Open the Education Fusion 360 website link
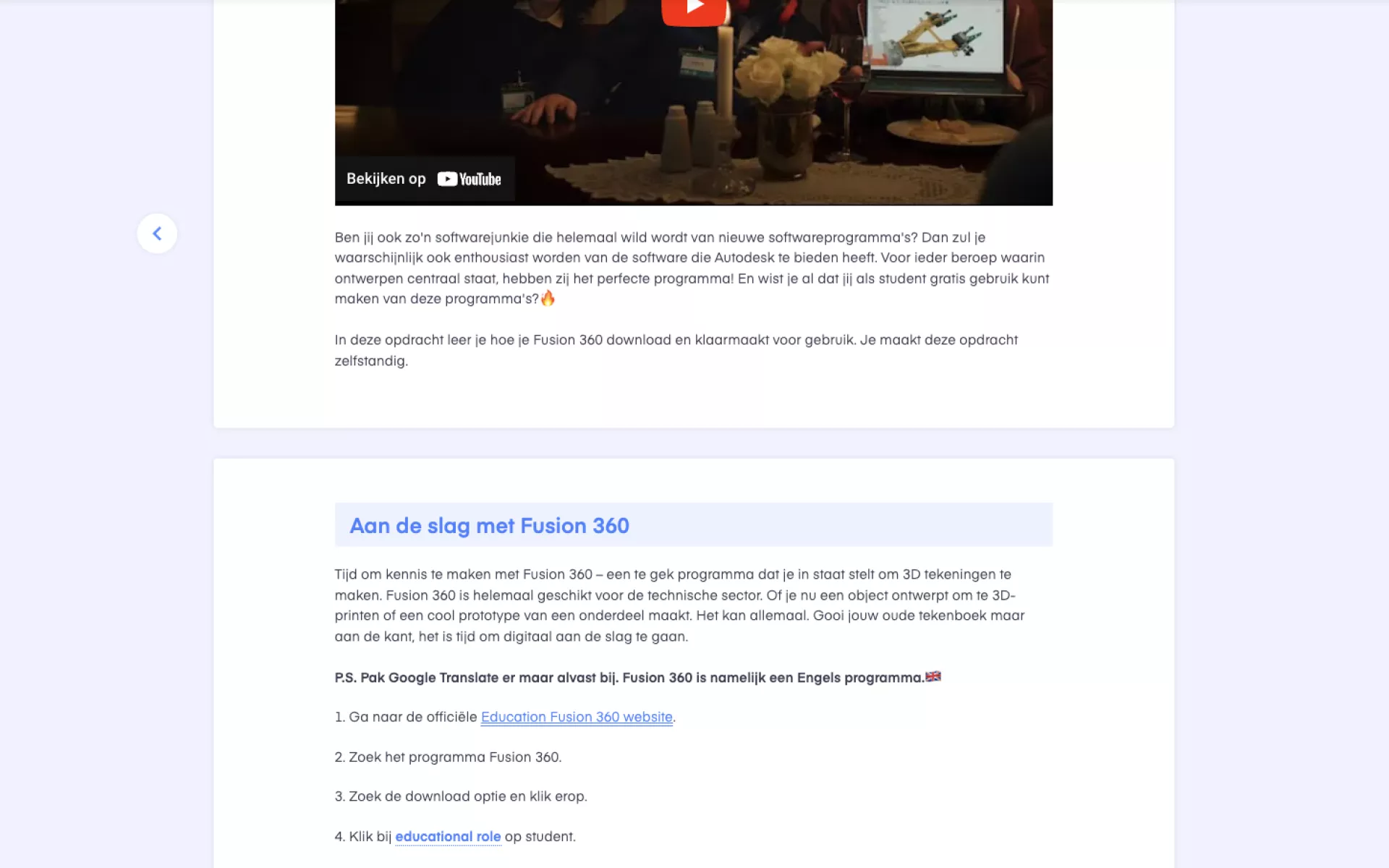 click(x=577, y=717)
